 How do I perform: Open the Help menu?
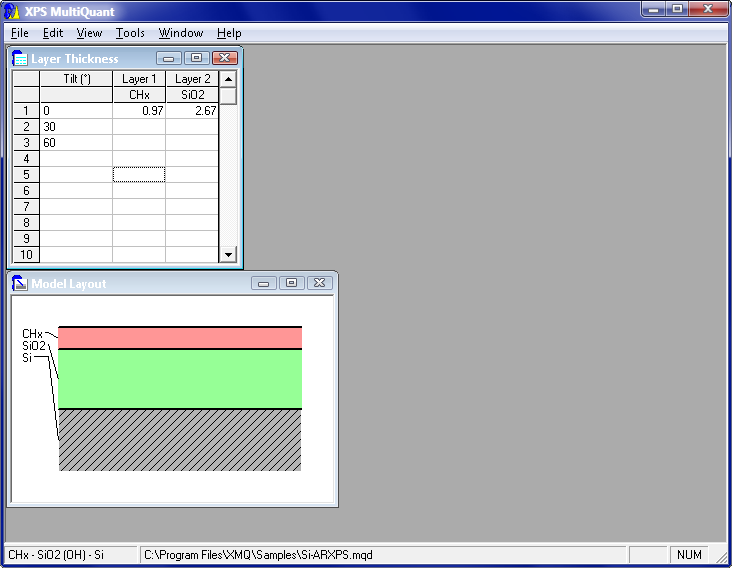(229, 33)
